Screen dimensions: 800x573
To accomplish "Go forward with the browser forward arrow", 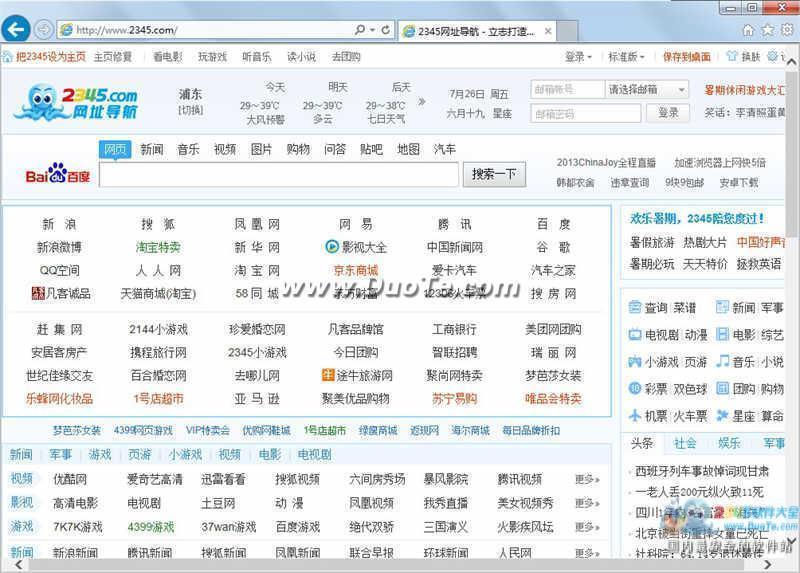I will (44, 30).
